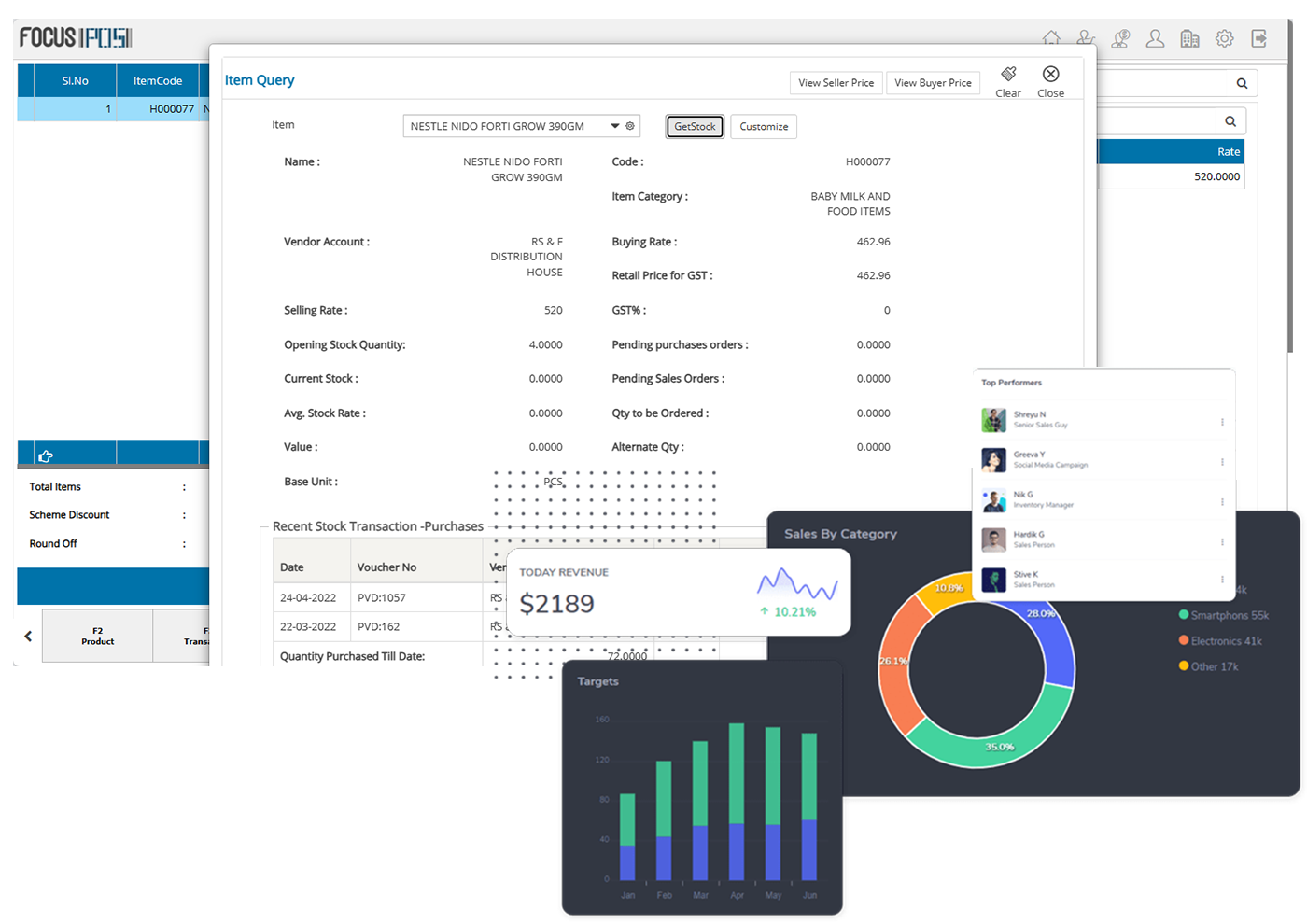Click the Selling Rate value 520
The height and width of the screenshot is (924, 1307).
tap(554, 310)
